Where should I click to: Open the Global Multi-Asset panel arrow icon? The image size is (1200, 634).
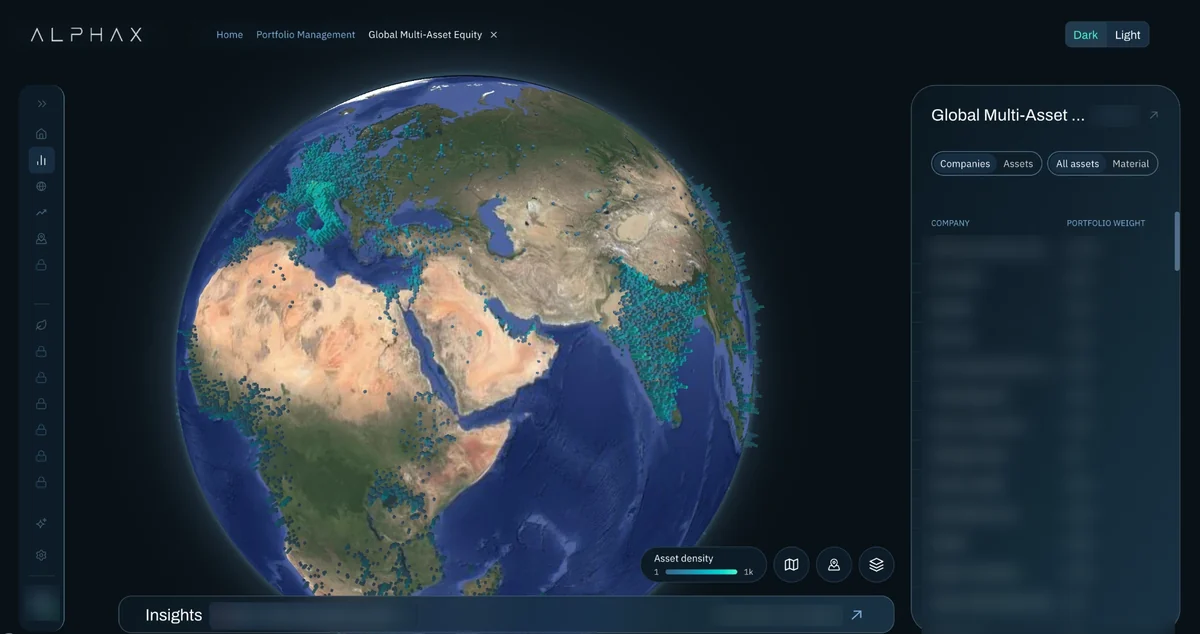point(1153,115)
